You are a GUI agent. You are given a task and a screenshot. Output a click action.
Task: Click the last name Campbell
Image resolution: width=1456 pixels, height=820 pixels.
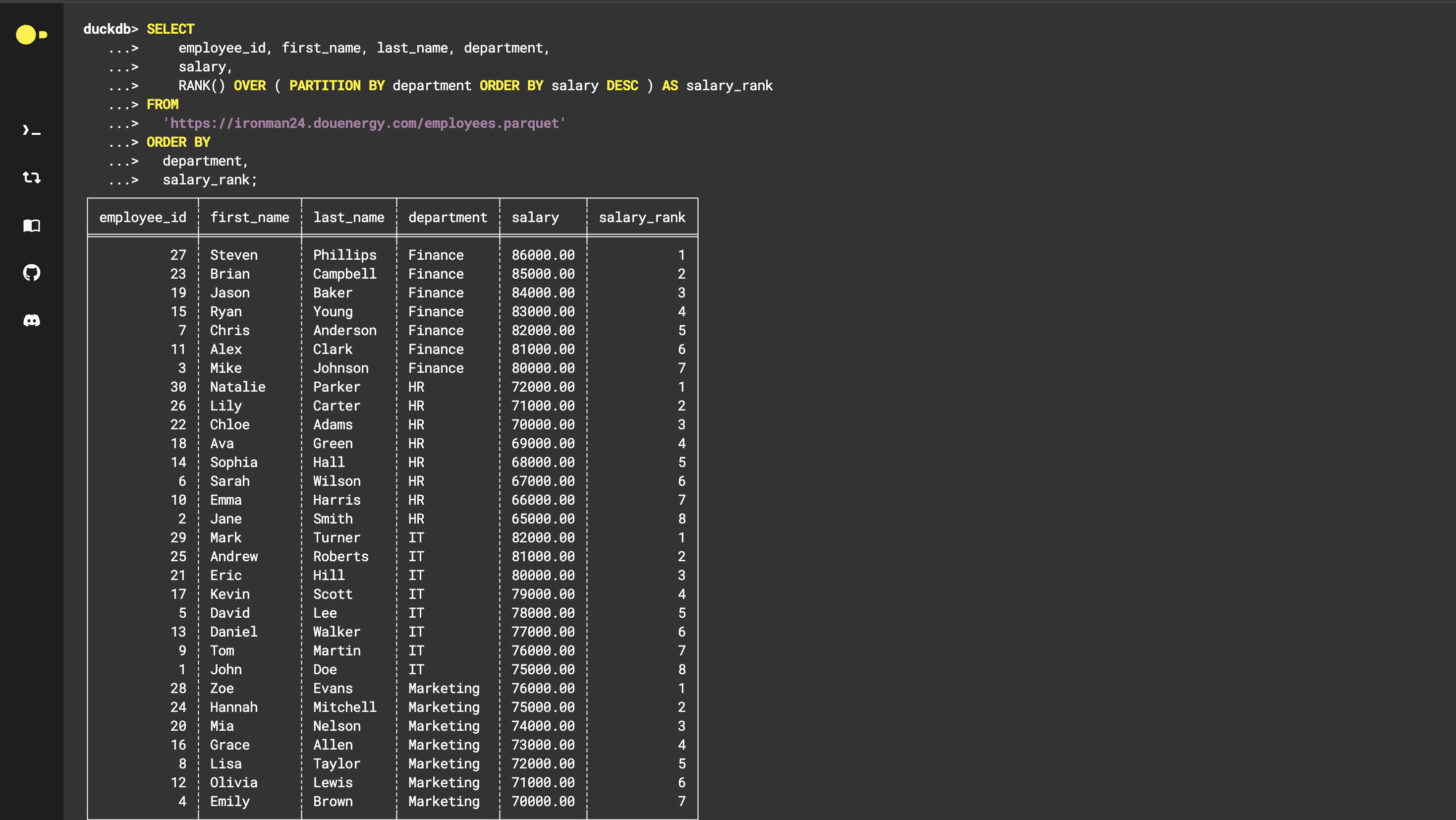[x=345, y=274]
